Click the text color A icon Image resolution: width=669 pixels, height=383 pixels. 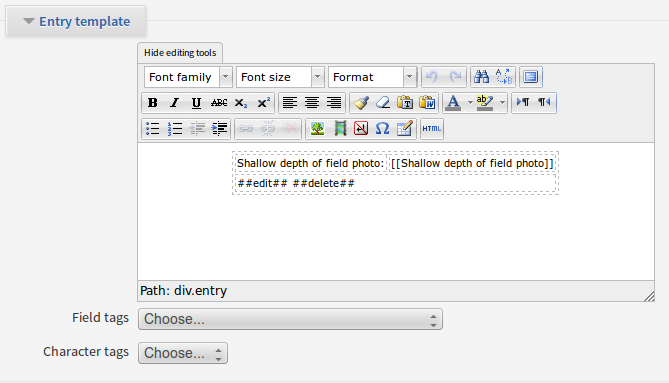[453, 103]
